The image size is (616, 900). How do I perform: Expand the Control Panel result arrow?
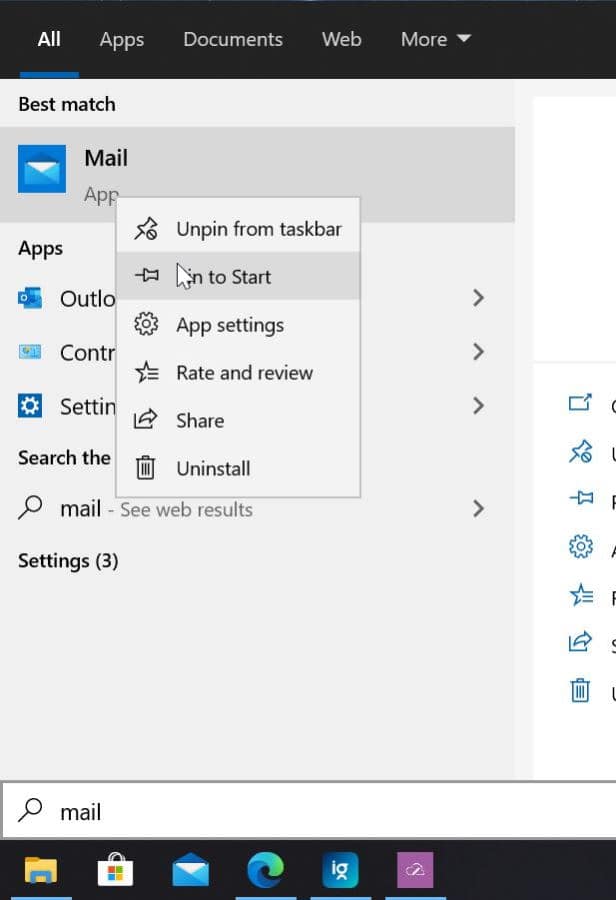click(478, 351)
